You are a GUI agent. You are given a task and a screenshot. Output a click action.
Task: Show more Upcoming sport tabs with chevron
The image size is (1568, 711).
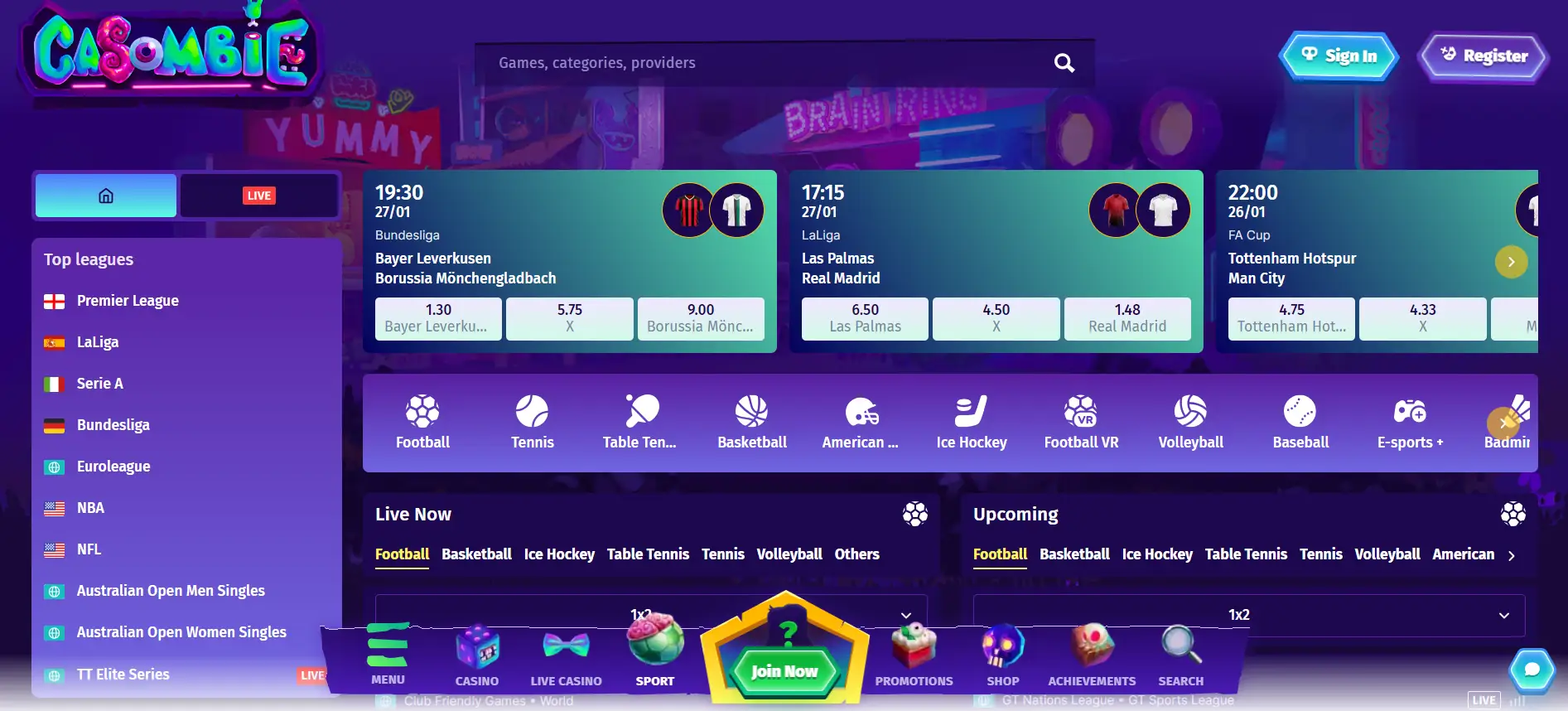[x=1512, y=555]
